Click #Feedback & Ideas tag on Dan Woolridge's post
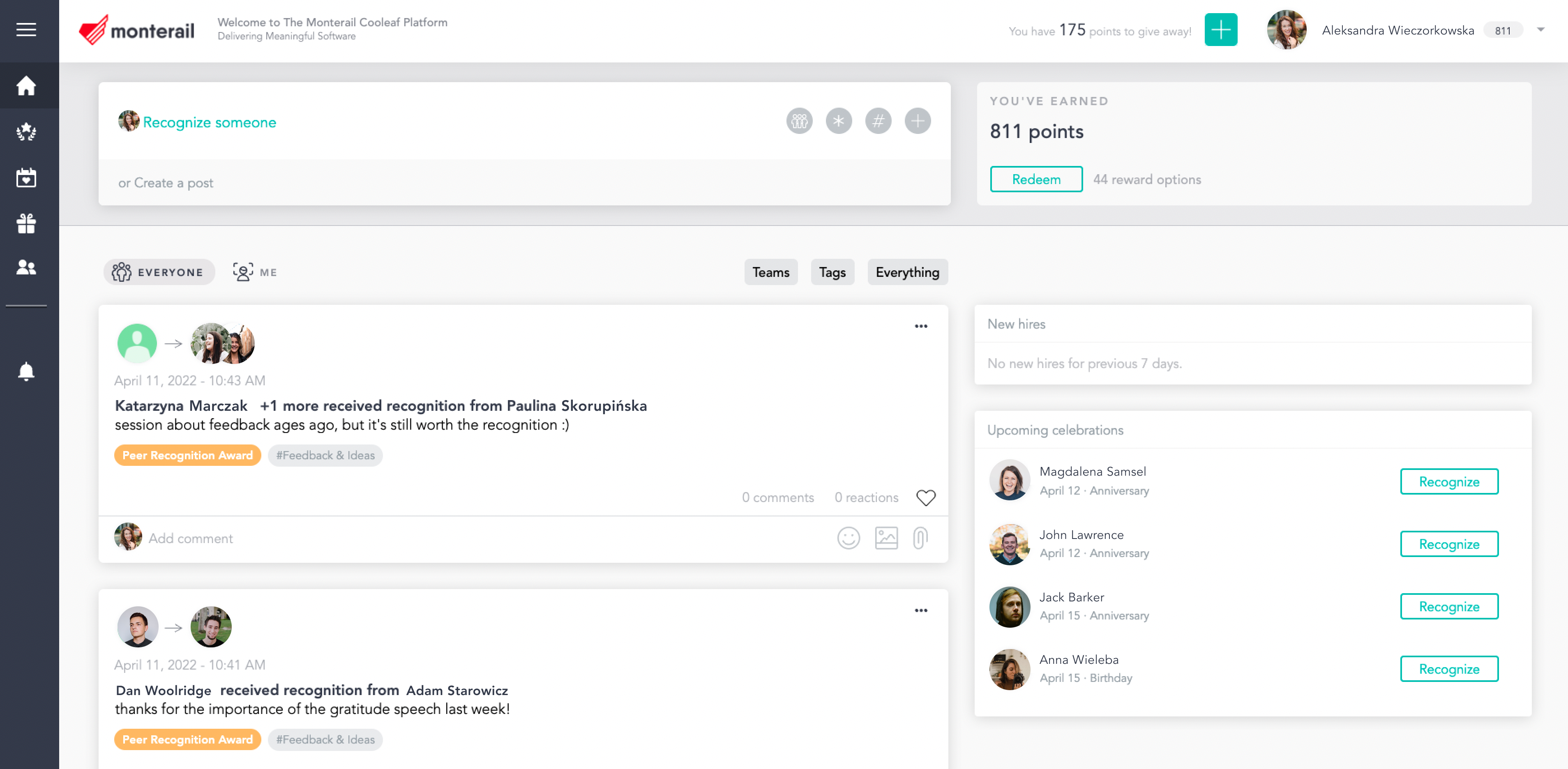The height and width of the screenshot is (769, 1568). click(325, 740)
